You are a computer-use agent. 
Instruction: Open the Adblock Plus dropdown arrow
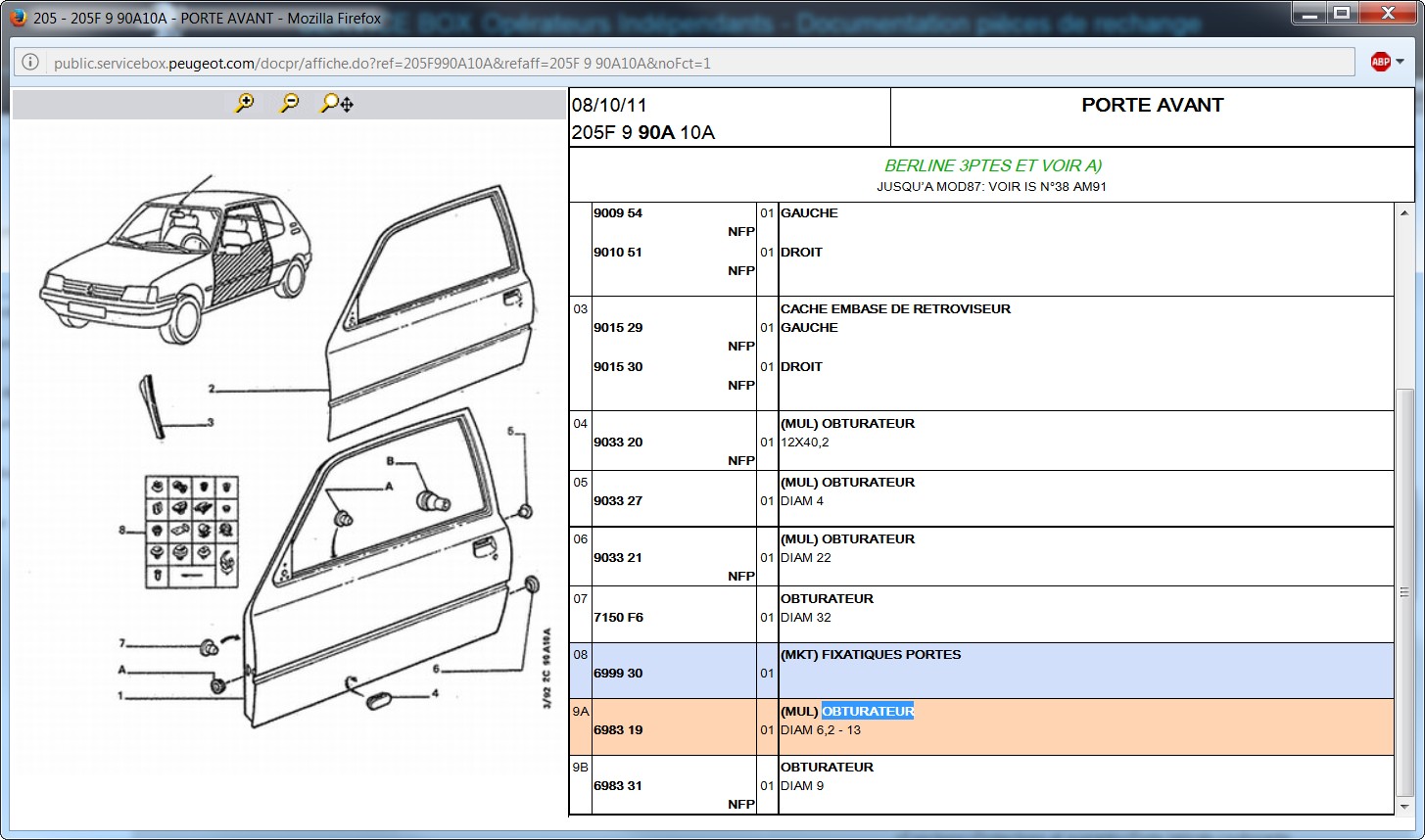tap(1401, 63)
